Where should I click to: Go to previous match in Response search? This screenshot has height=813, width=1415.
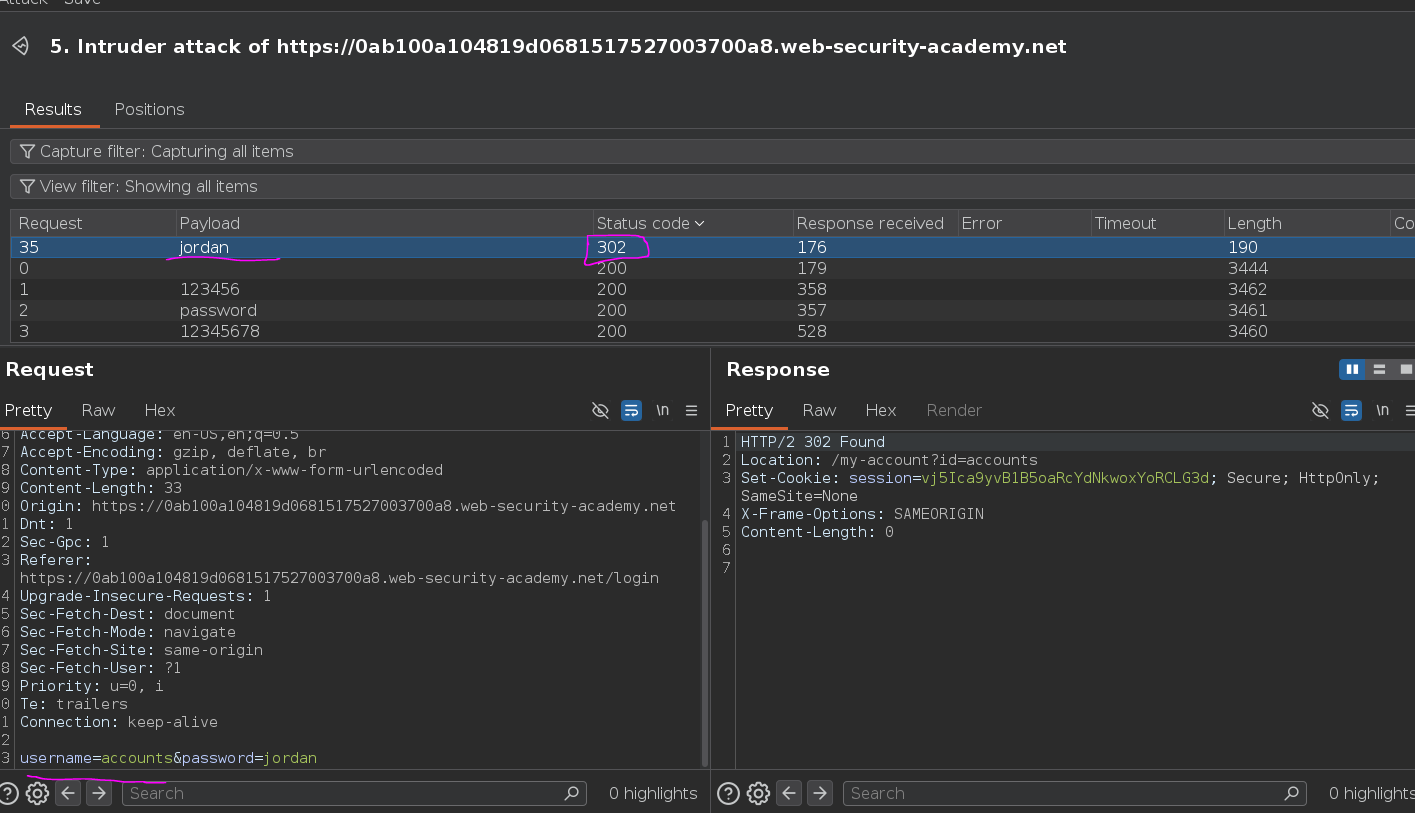point(789,793)
